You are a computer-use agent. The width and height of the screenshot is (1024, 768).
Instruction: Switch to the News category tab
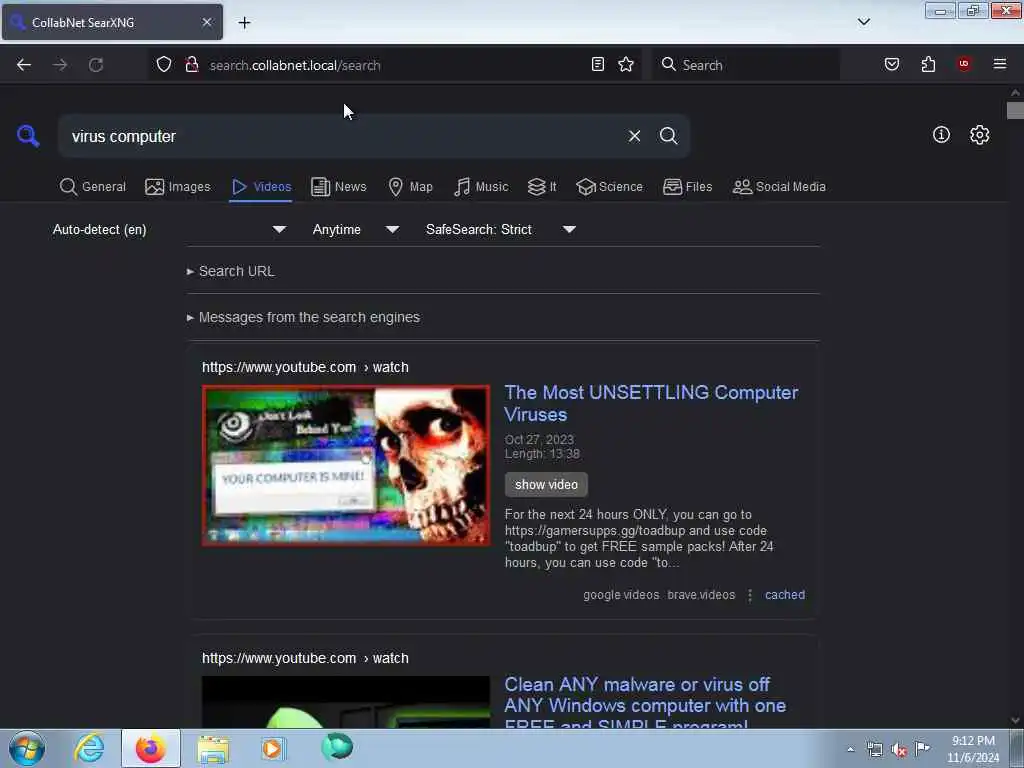point(339,187)
